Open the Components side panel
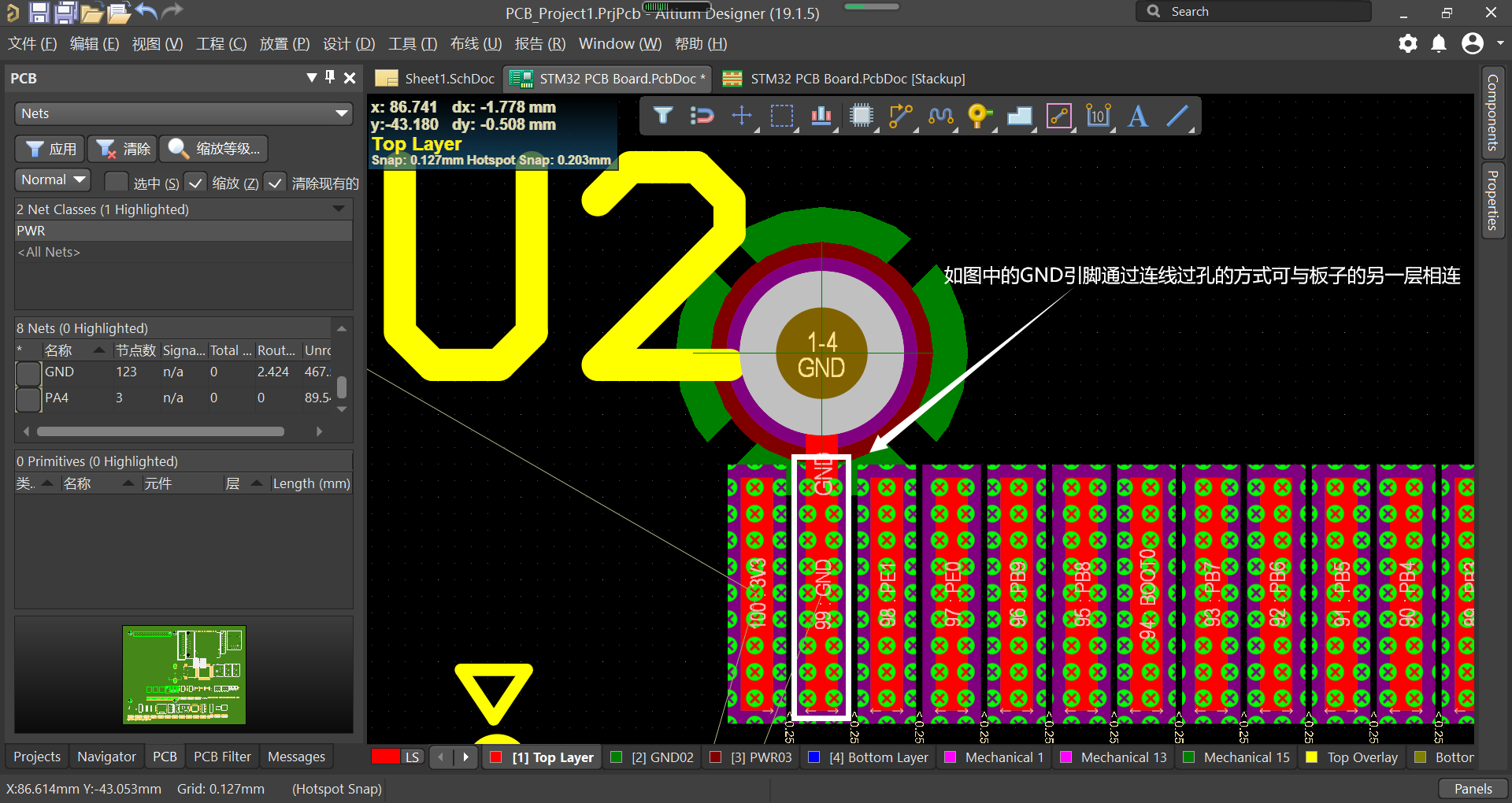The image size is (1512, 803). click(1492, 112)
